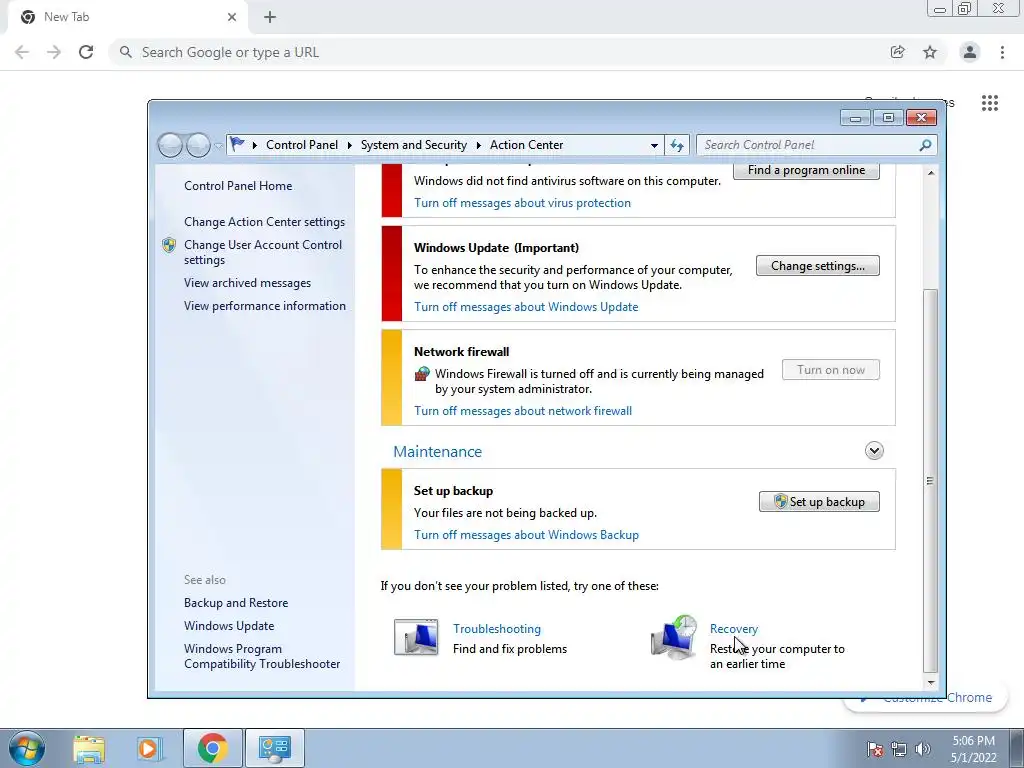Open Backup and Restore link
This screenshot has width=1024, height=768.
tap(236, 603)
